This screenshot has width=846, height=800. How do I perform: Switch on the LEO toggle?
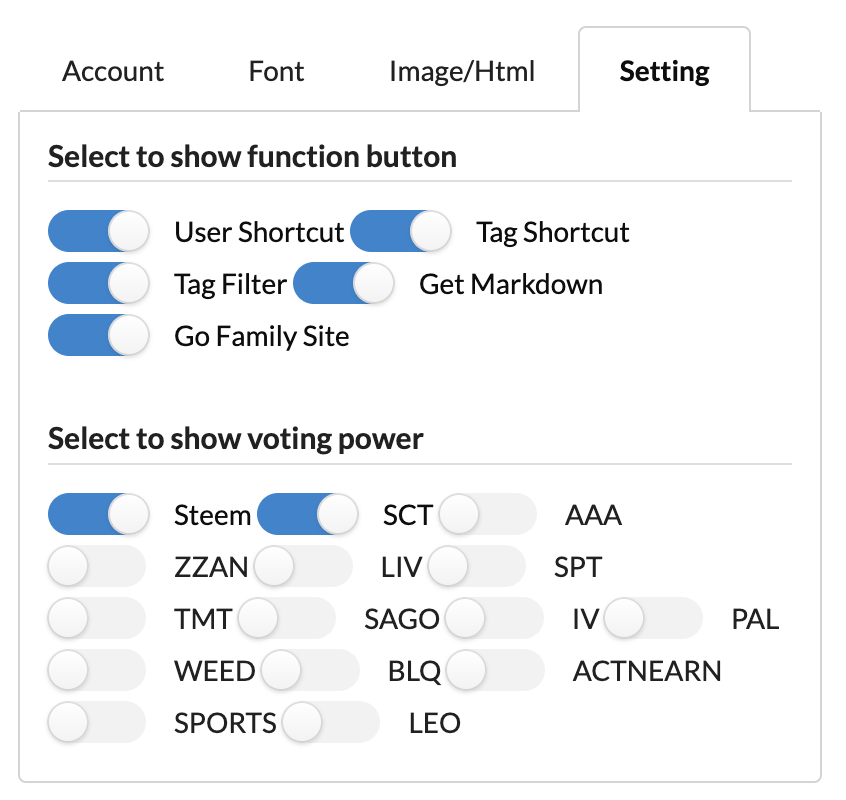(x=331, y=722)
